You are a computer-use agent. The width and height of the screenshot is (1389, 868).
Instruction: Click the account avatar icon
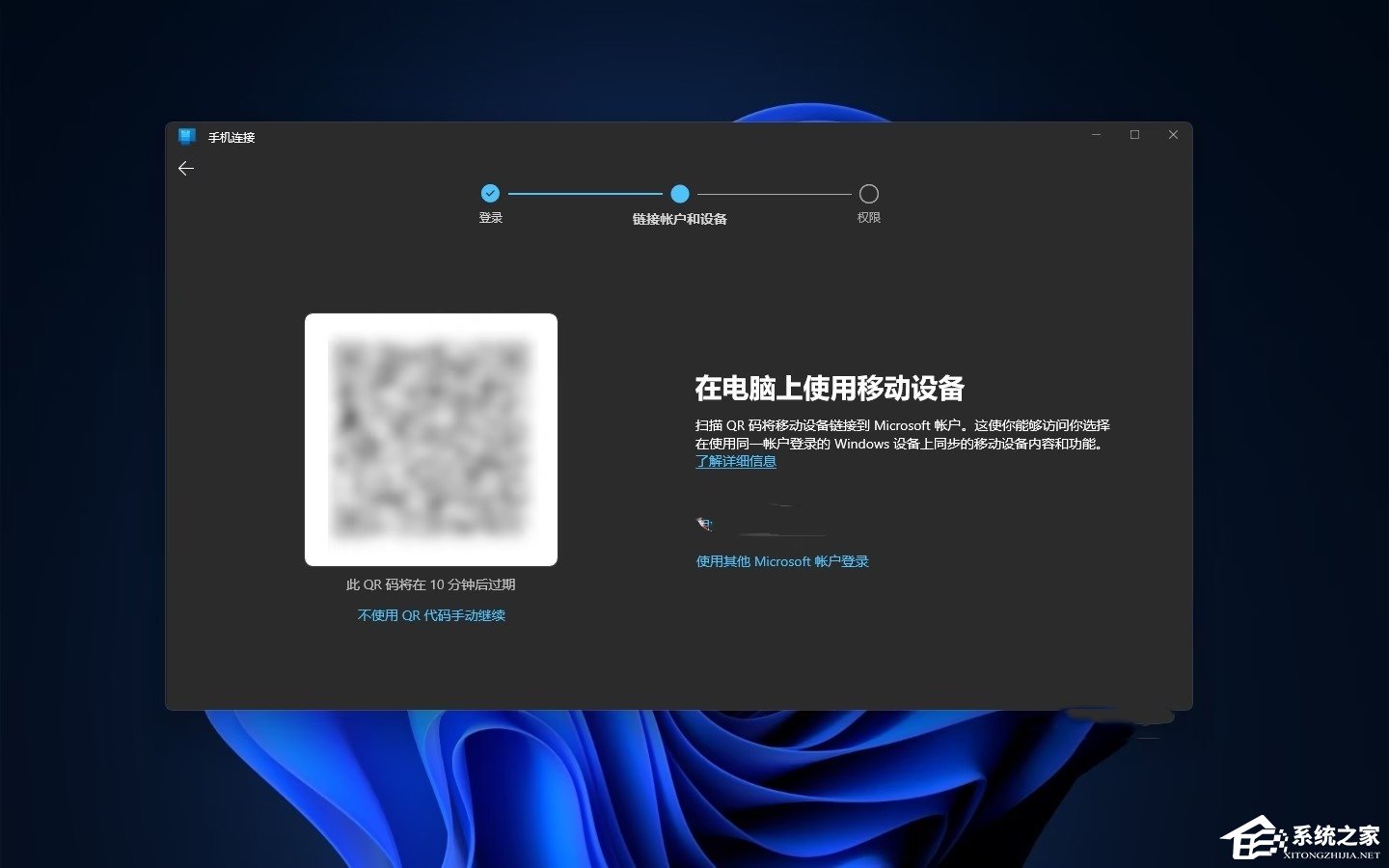click(x=705, y=525)
